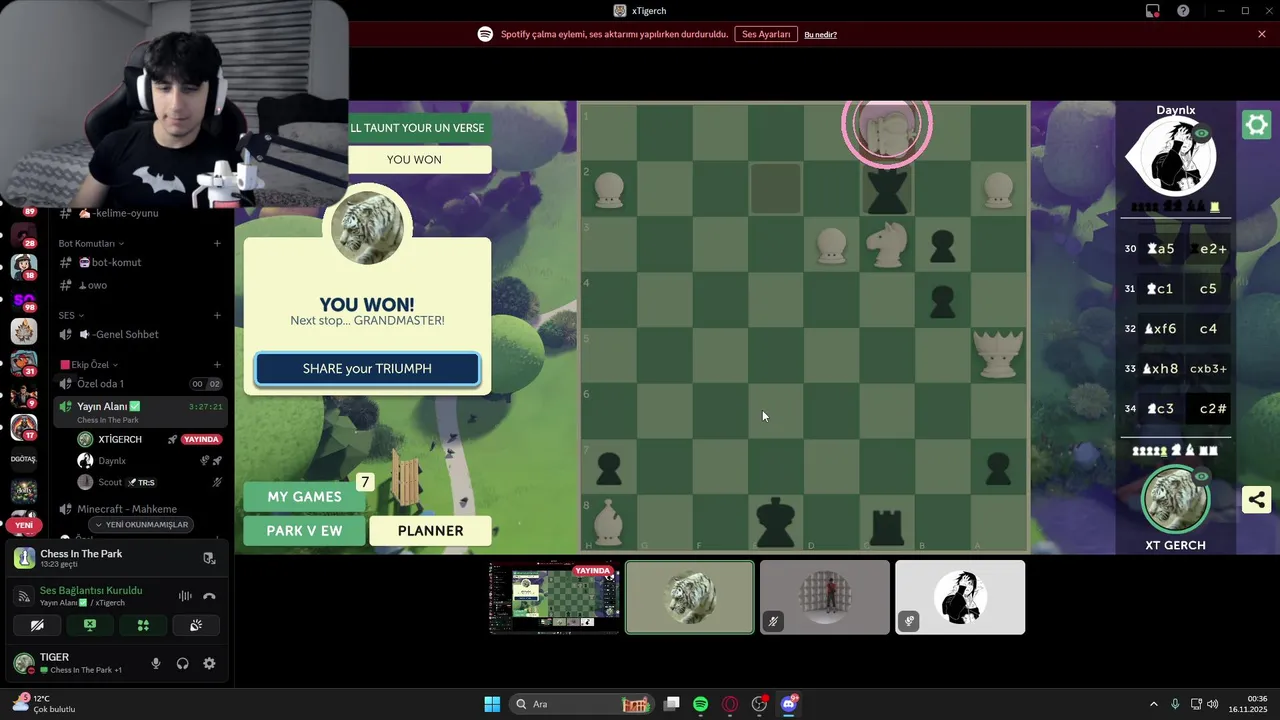This screenshot has width=1280, height=720.
Task: Click Daynlx opponent avatar
Action: pos(1176,157)
